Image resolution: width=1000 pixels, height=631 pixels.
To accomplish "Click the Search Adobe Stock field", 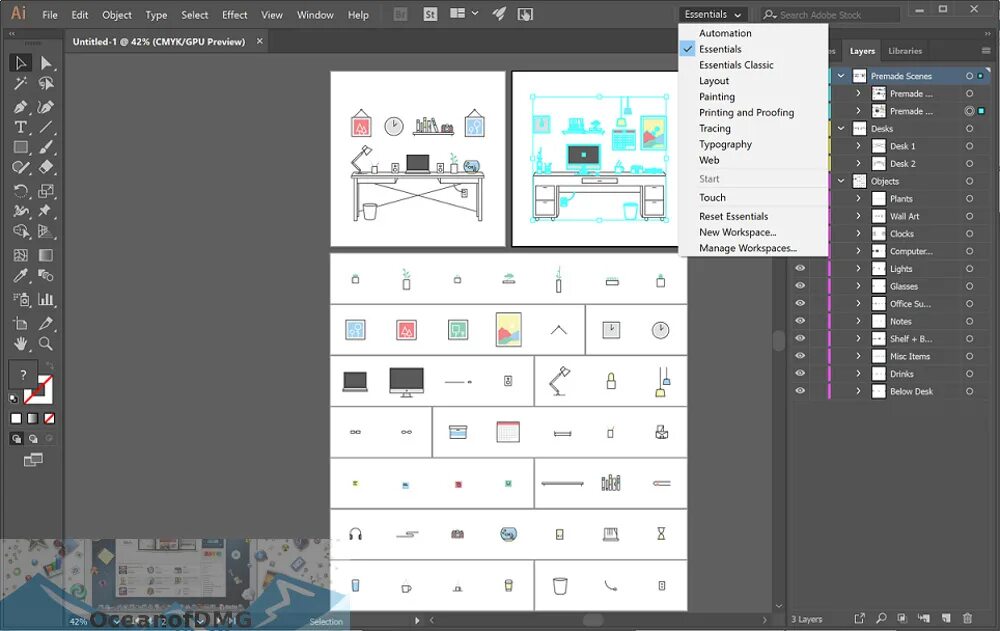I will tap(832, 14).
